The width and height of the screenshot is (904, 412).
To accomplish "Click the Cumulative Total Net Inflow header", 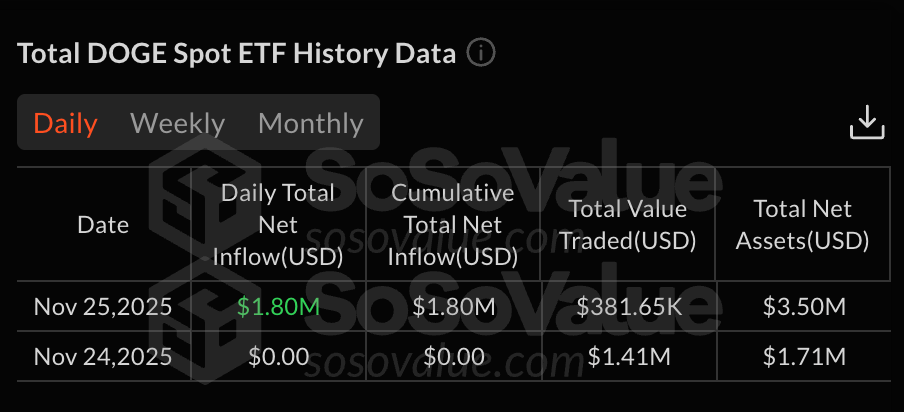I will (453, 225).
